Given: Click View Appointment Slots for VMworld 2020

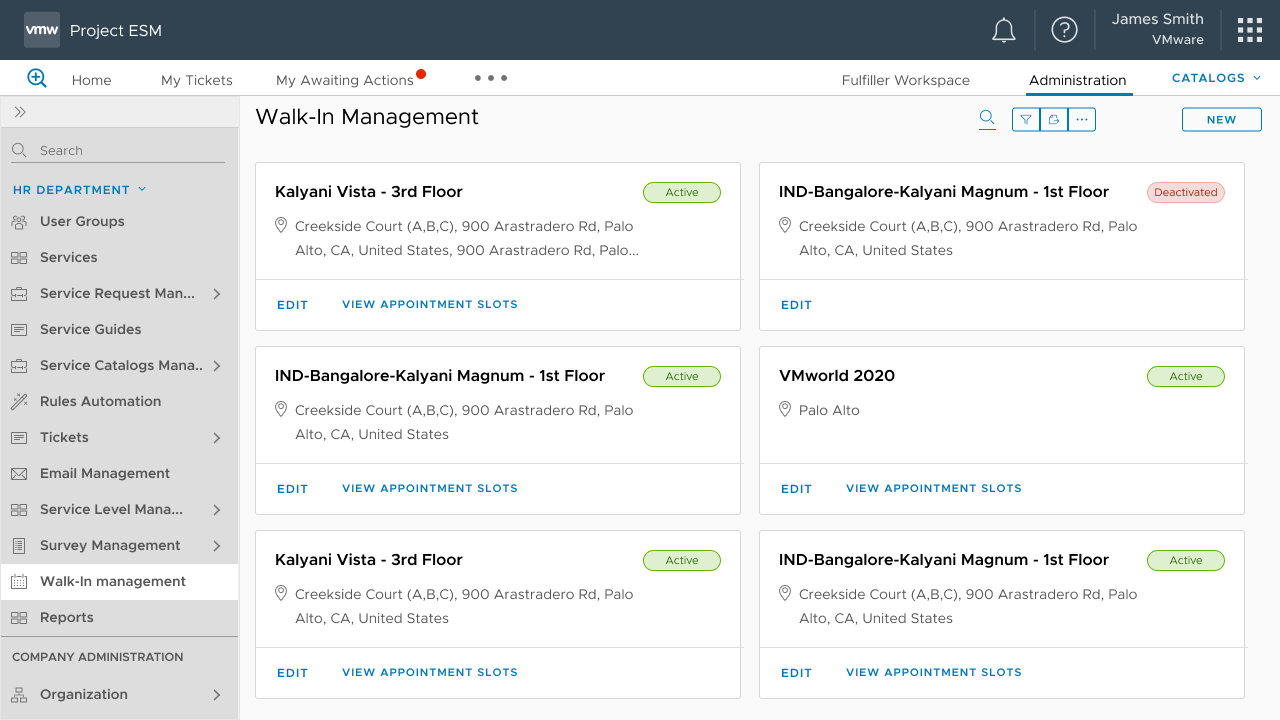Looking at the screenshot, I should point(933,489).
